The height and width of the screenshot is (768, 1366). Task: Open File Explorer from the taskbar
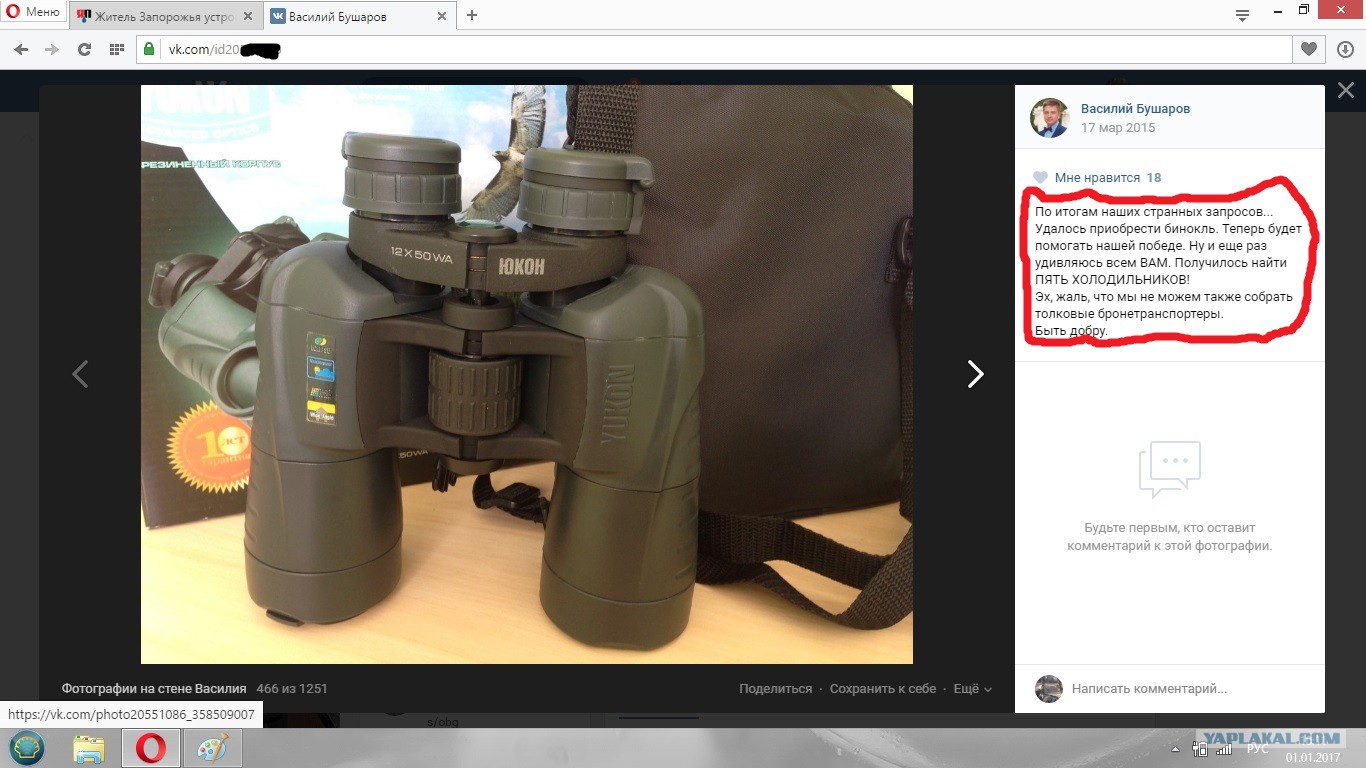(x=89, y=748)
